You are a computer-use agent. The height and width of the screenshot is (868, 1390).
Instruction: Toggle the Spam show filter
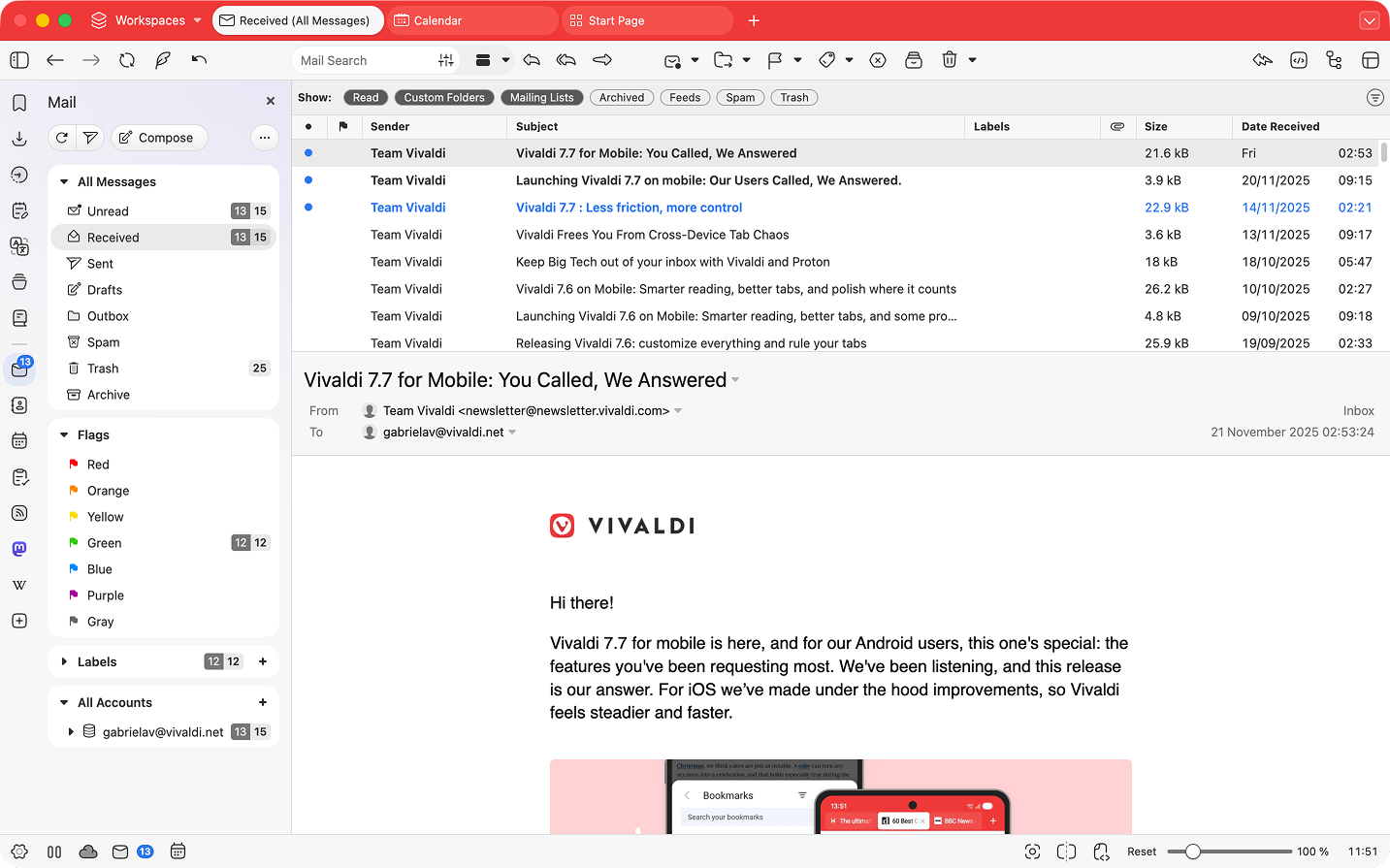(740, 97)
